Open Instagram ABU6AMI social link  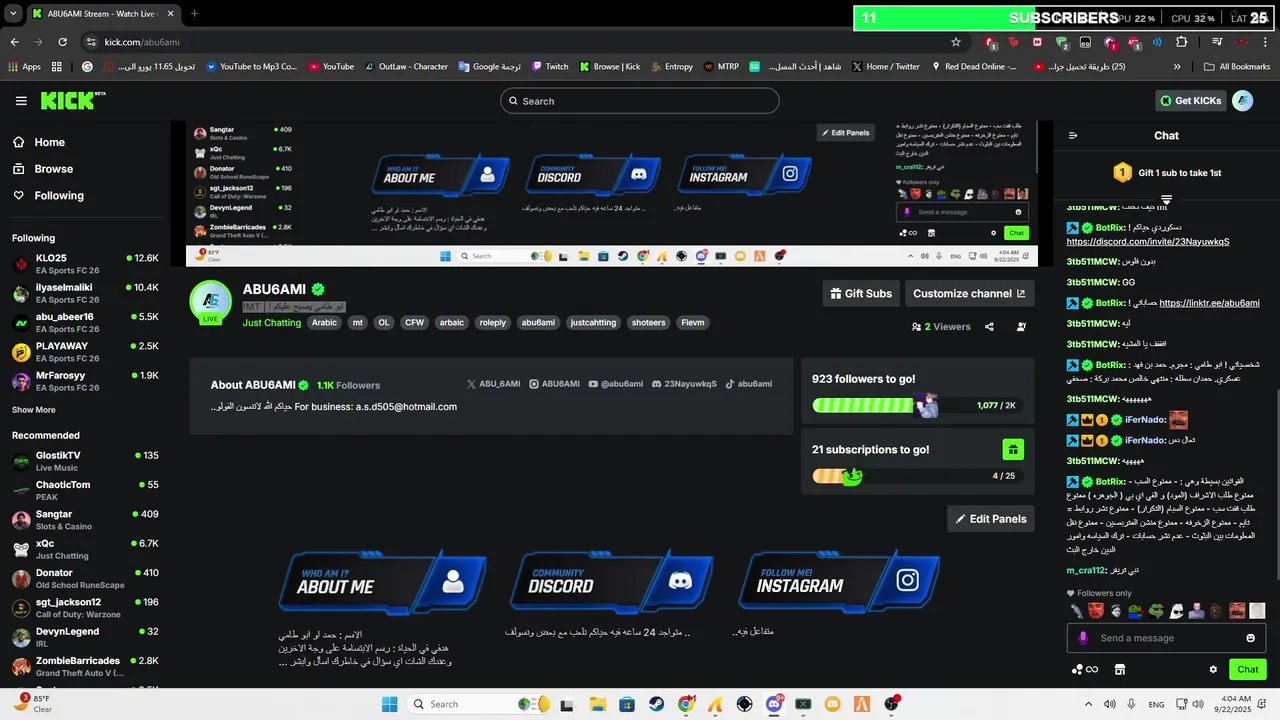click(554, 384)
